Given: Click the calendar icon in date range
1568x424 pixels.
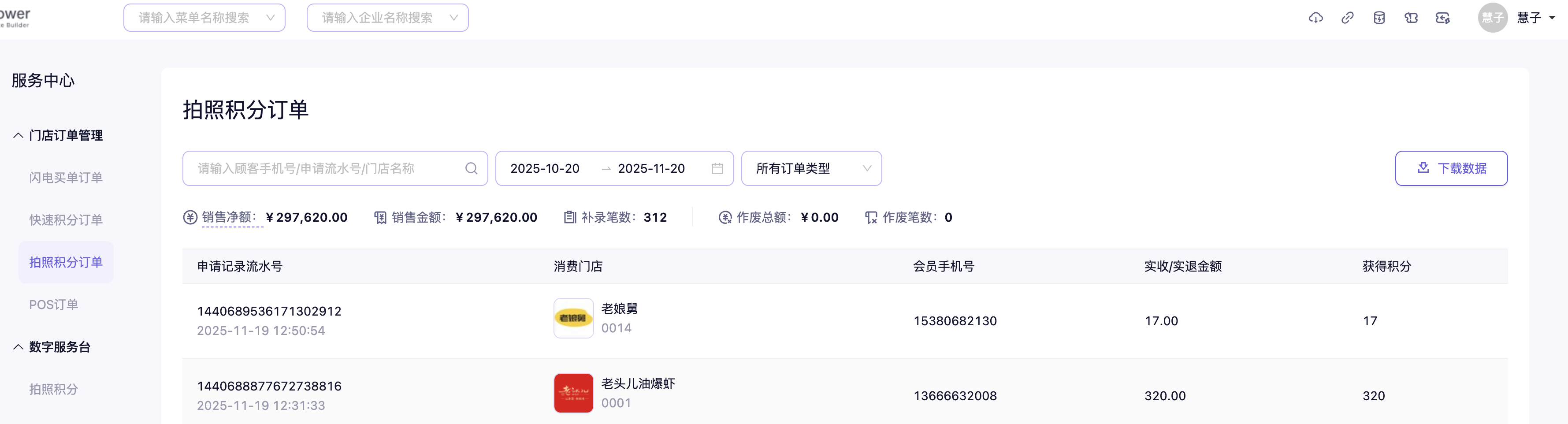Looking at the screenshot, I should (x=717, y=169).
